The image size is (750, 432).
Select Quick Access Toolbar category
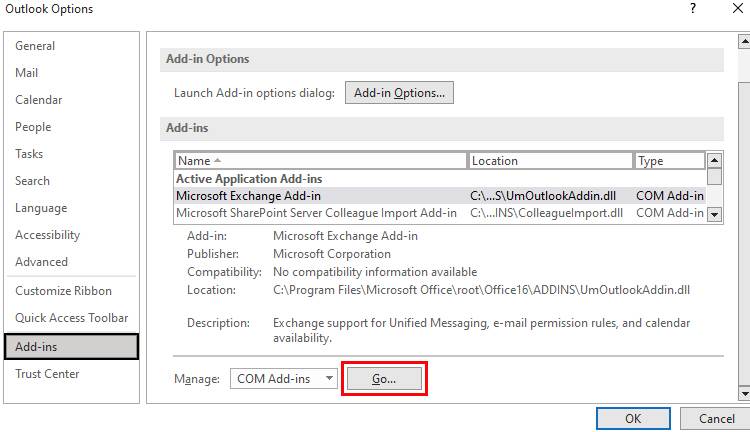71,318
